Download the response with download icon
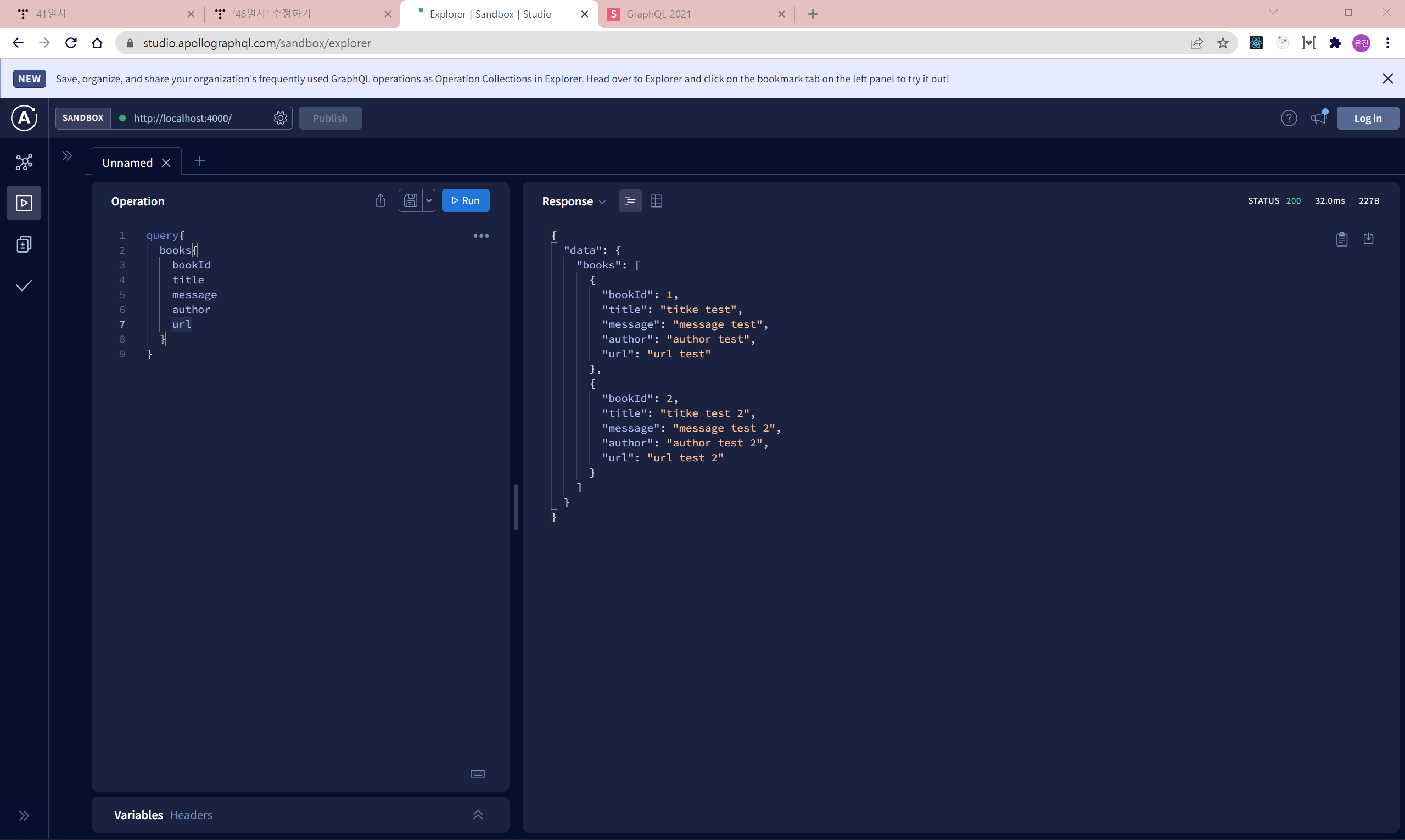Screen dimensions: 1405x840 (1368, 239)
